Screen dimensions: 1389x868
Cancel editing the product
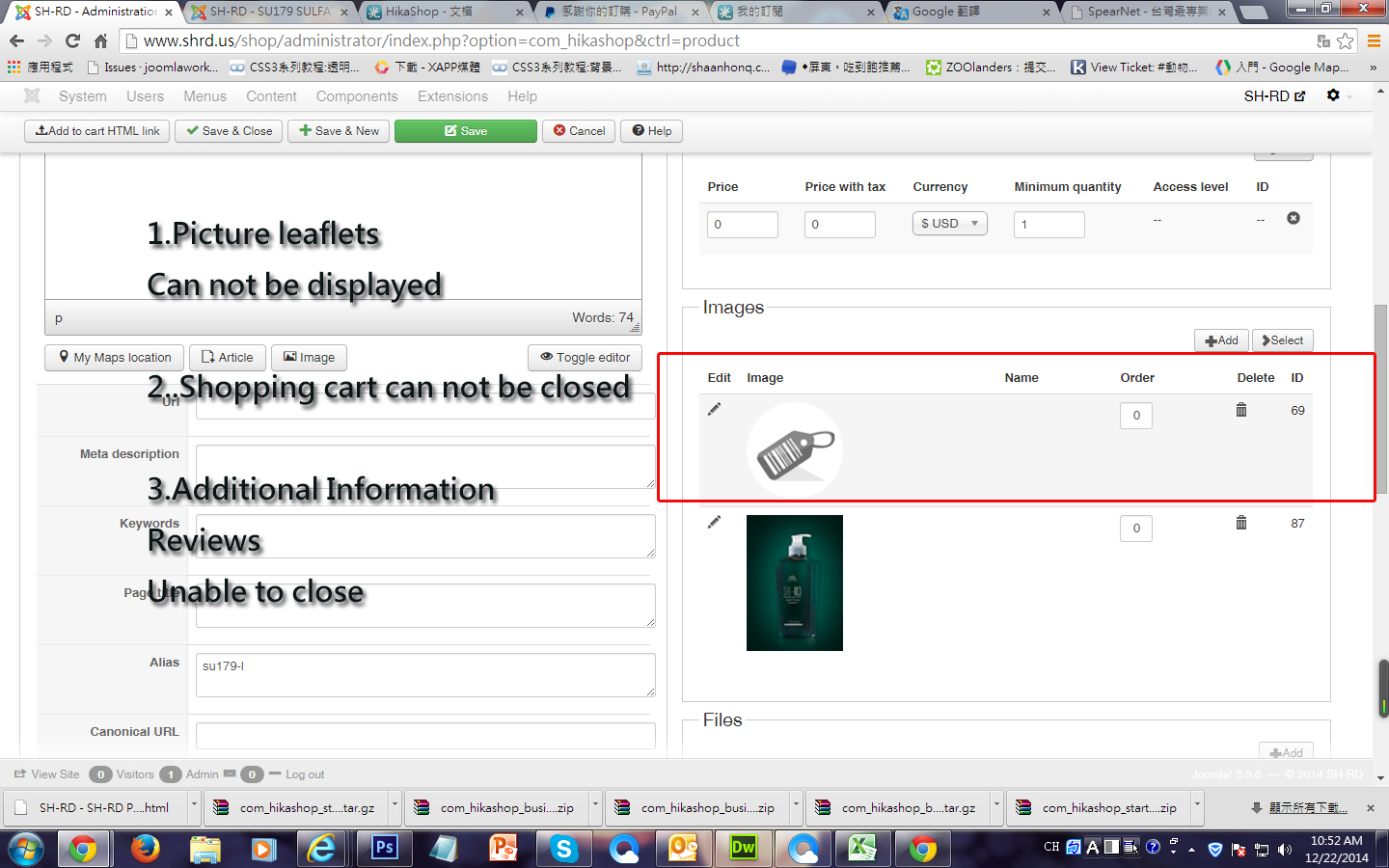pos(579,131)
